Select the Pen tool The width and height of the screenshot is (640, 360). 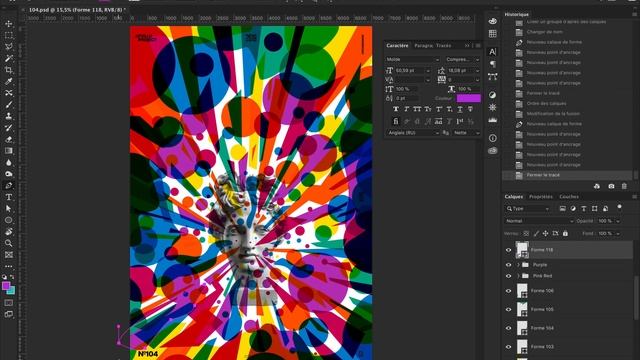tap(9, 185)
